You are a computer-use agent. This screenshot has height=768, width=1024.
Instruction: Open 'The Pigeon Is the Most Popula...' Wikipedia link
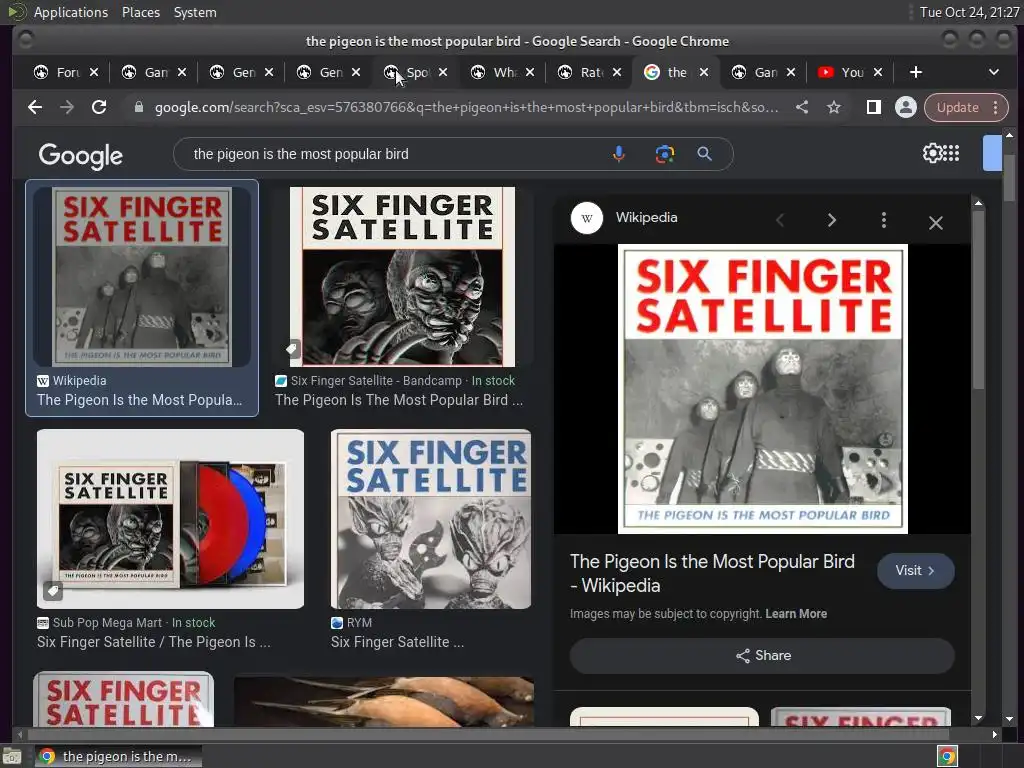[139, 400]
